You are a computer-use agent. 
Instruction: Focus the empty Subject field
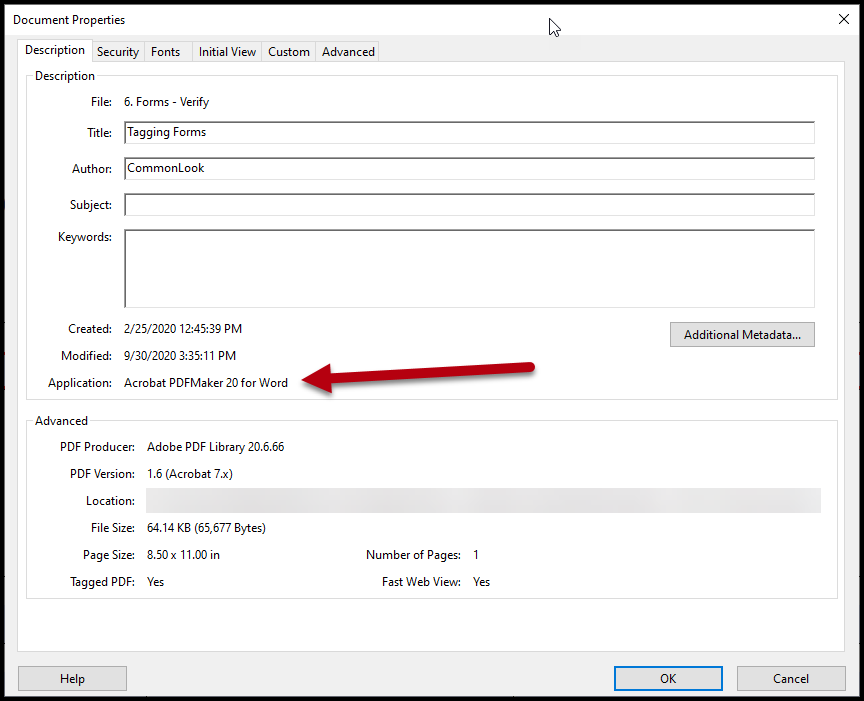point(469,204)
